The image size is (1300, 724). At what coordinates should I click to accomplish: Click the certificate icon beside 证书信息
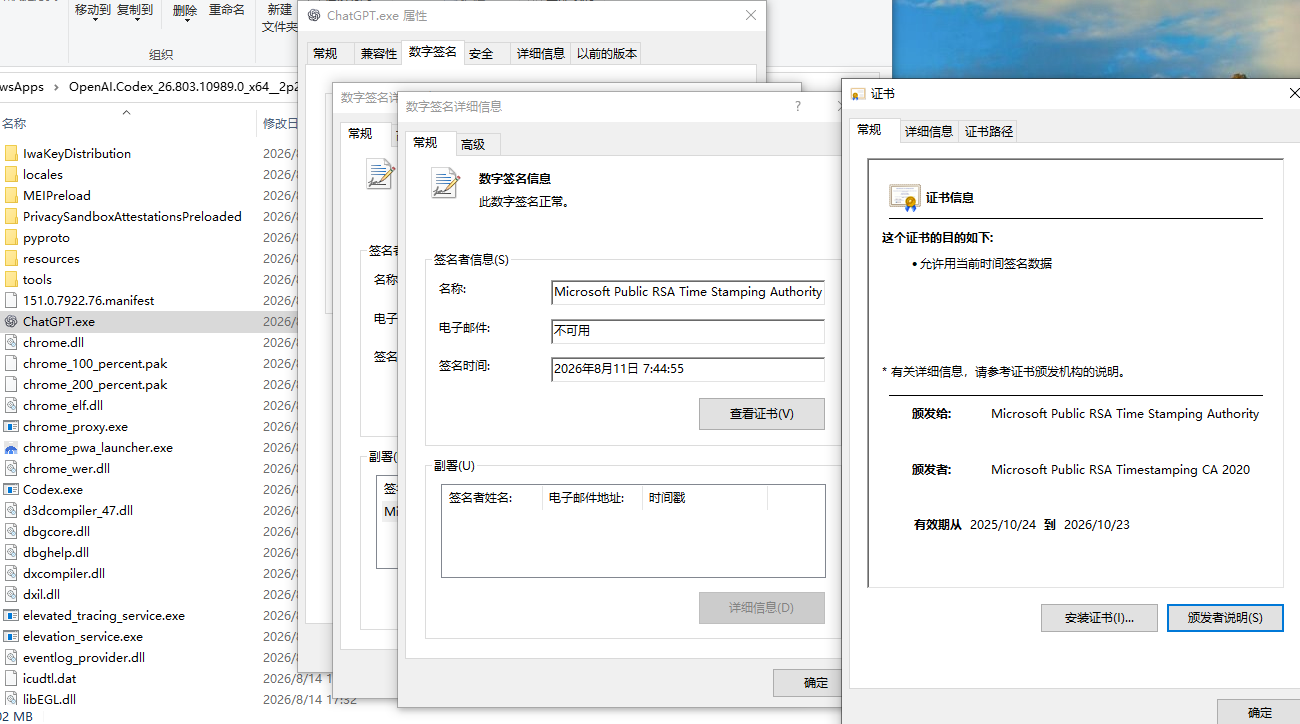pos(904,197)
